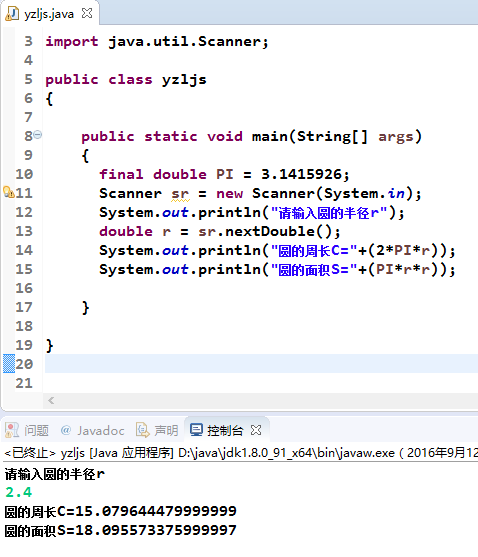Switch to the 声明 (Declaration) tab
Viewport: 478px width, 557px height.
[x=157, y=430]
